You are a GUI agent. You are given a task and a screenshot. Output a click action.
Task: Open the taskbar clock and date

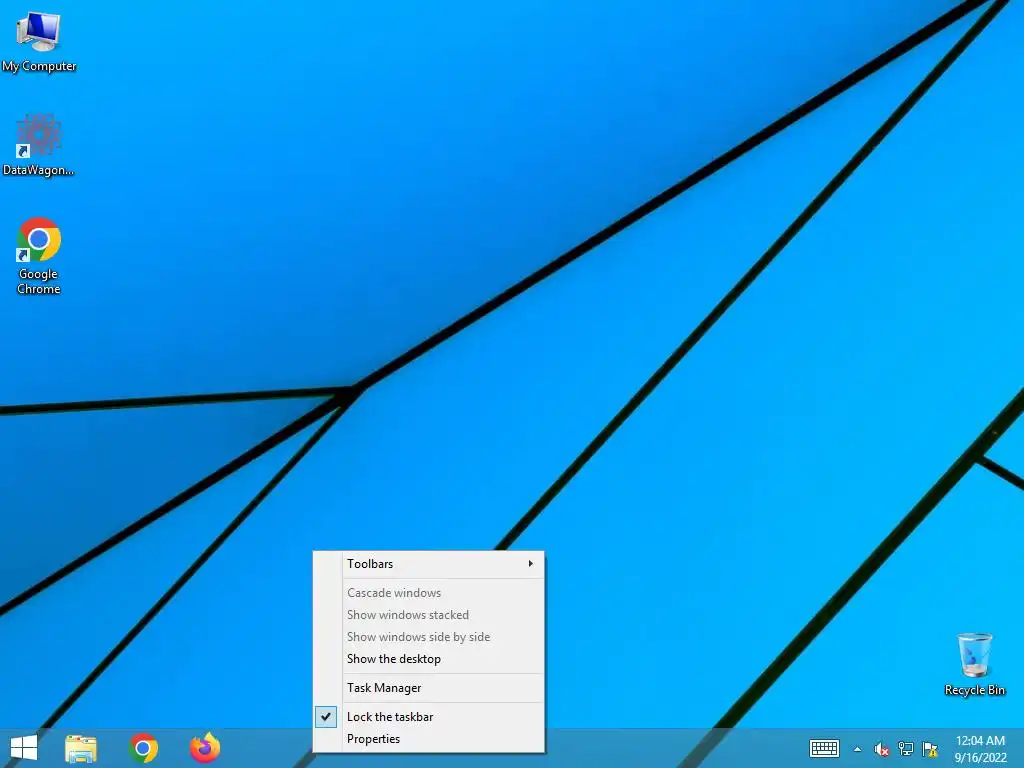click(980, 749)
